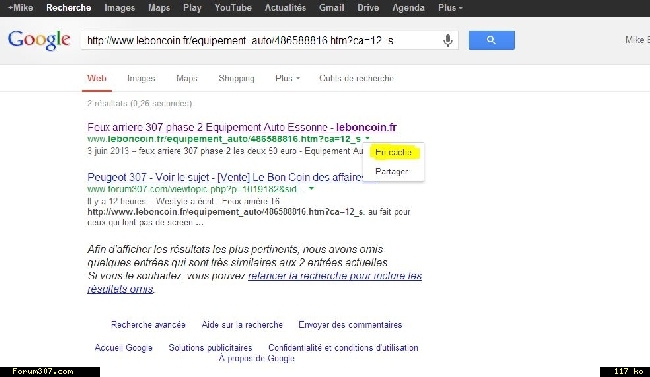This screenshot has height=377, width=650.
Task: Click the bold leboncoin URL in forum snippet
Action: (x=226, y=212)
